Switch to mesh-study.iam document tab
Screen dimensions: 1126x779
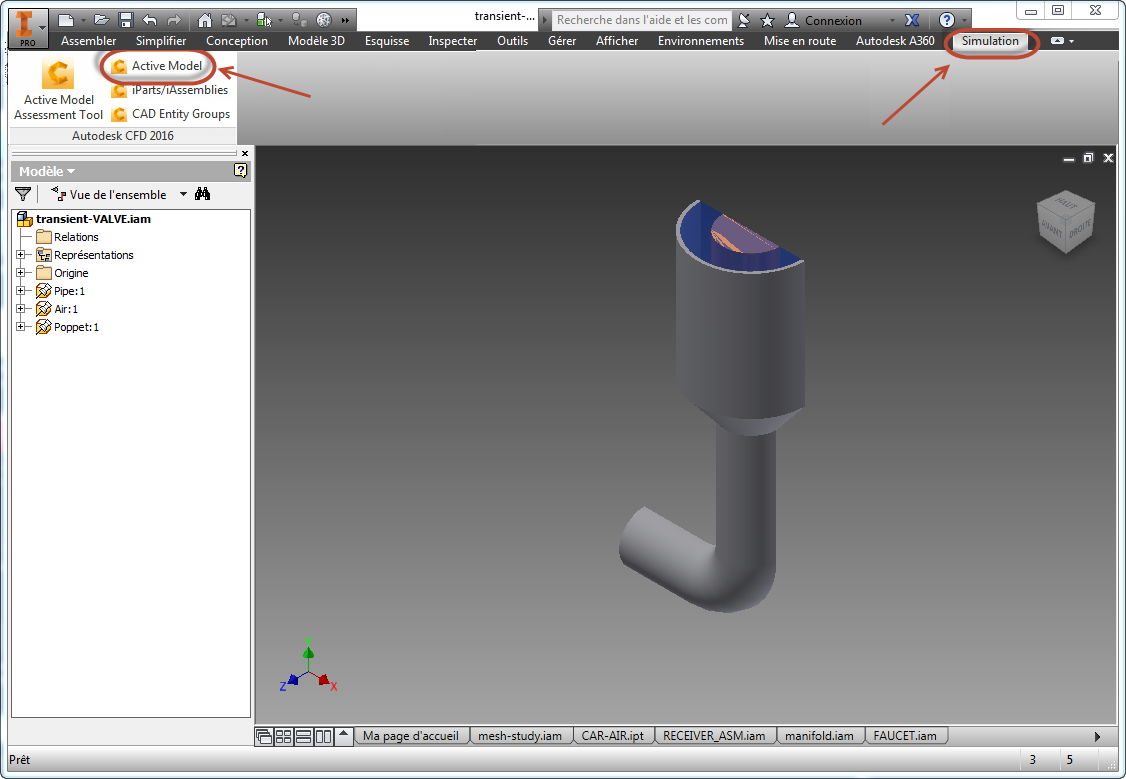[520, 736]
